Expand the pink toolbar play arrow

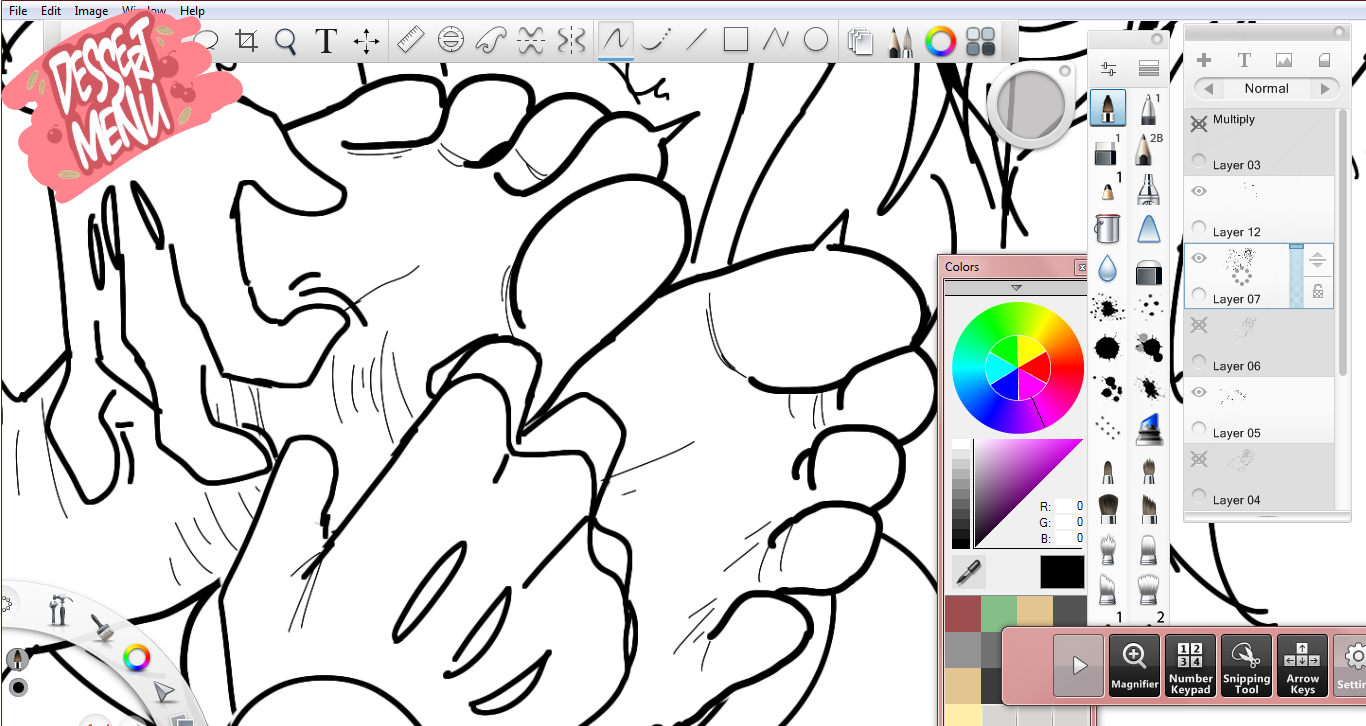point(1079,666)
